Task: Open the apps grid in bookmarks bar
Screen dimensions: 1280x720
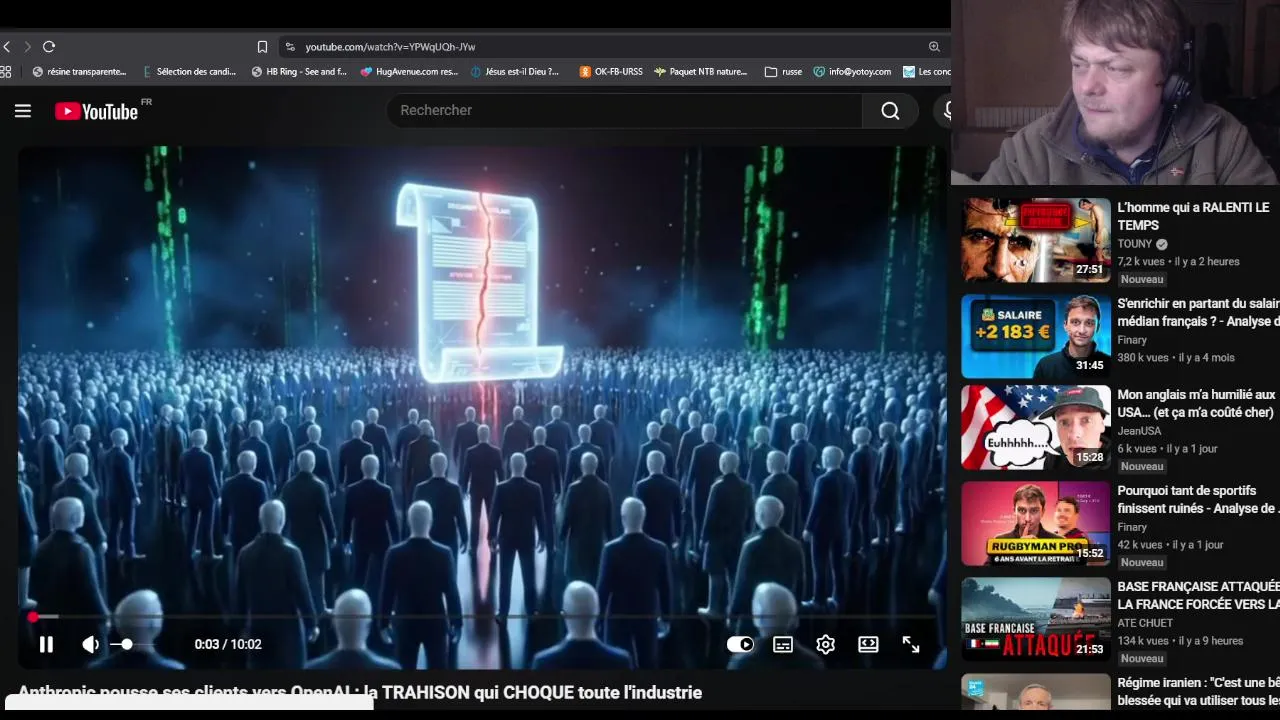Action: 5,72
